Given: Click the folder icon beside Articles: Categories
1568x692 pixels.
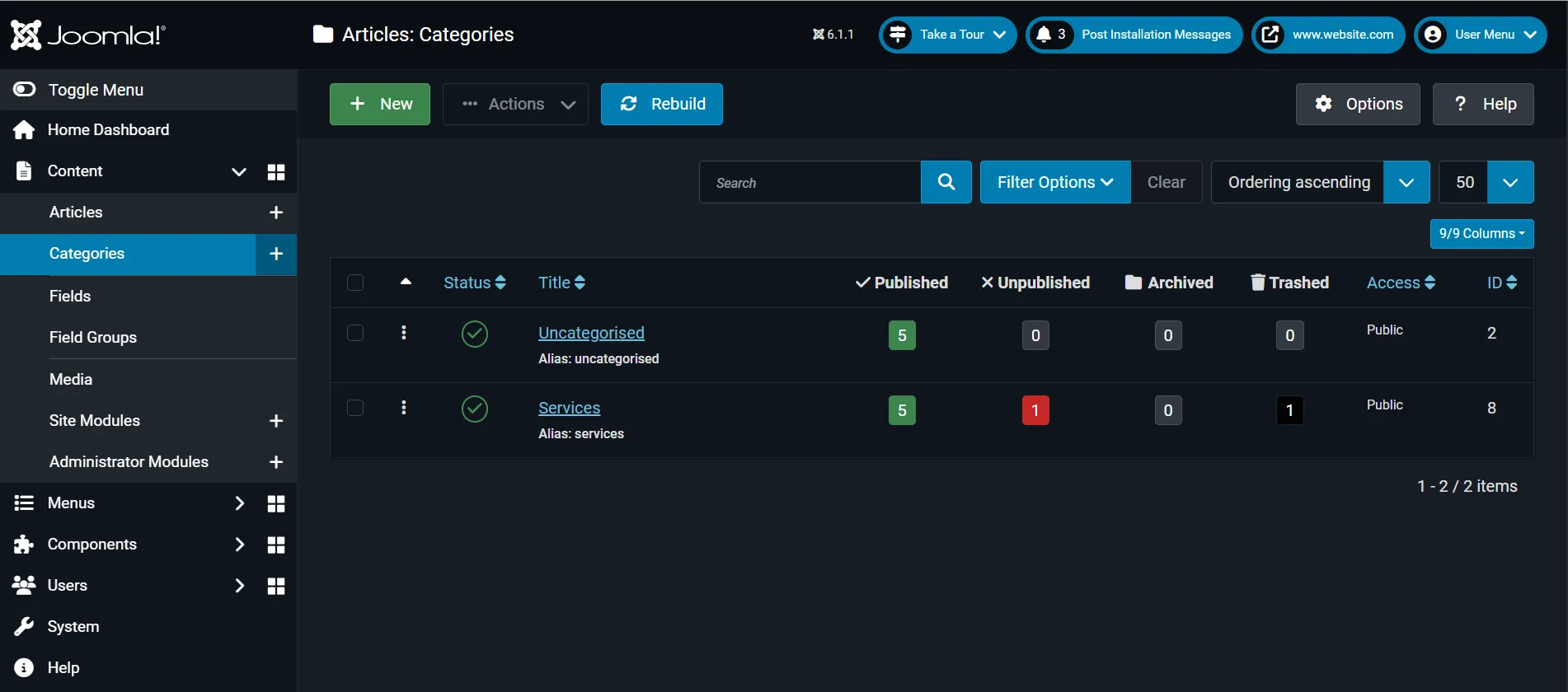Looking at the screenshot, I should (x=323, y=35).
